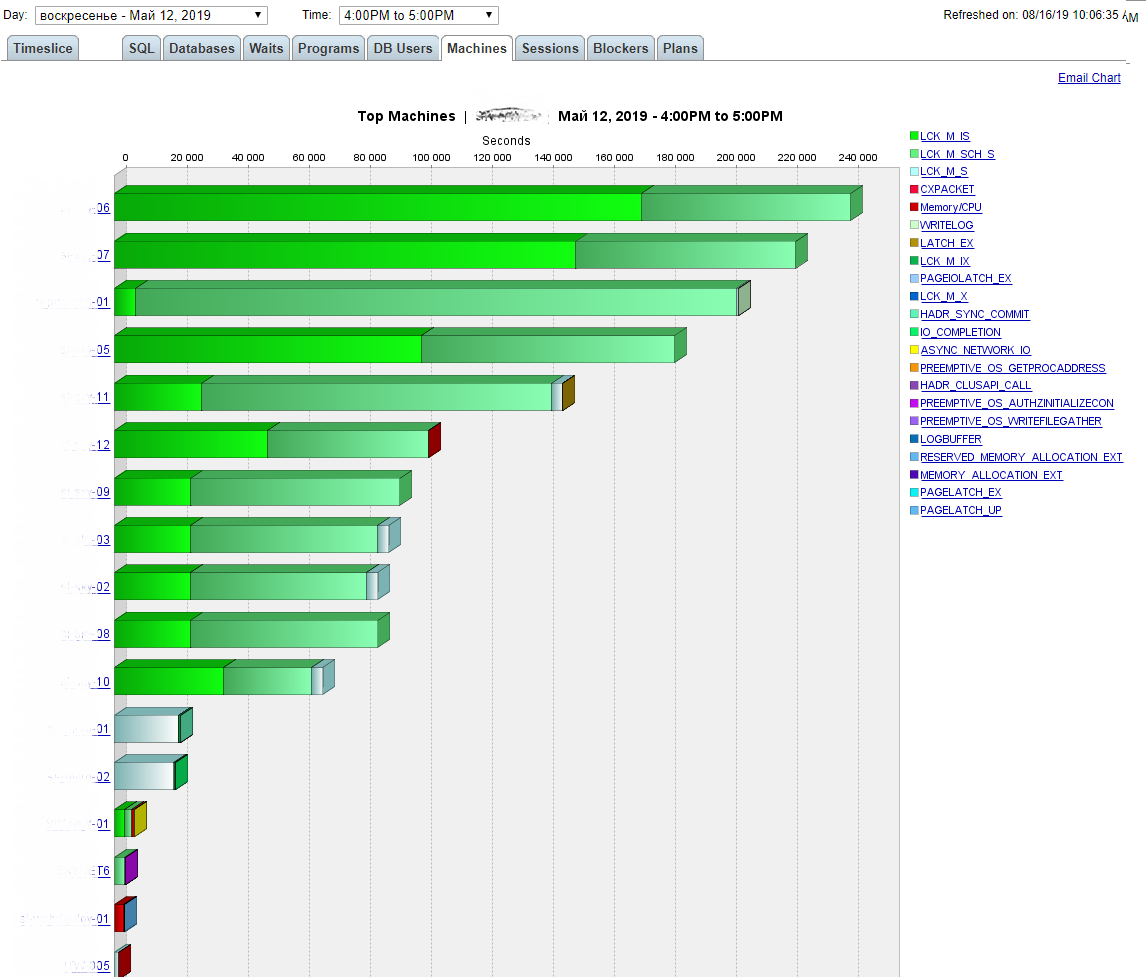1146x977 pixels.
Task: Open the DB Users tab
Action: coord(403,48)
